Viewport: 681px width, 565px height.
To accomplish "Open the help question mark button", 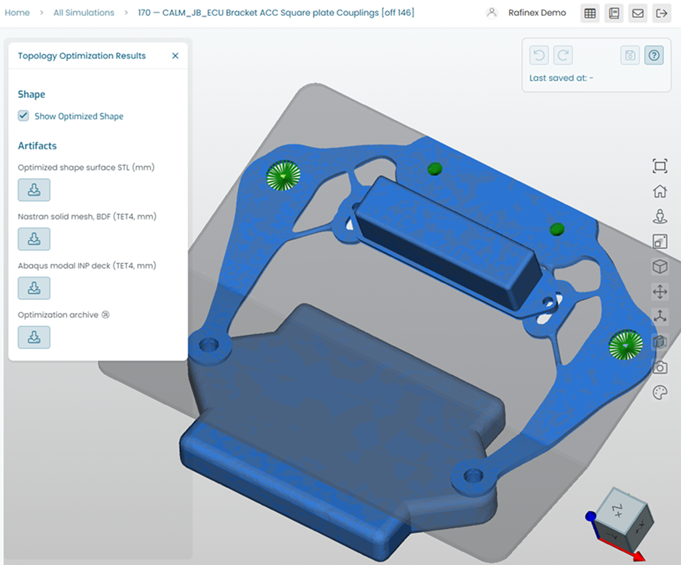I will coord(654,55).
